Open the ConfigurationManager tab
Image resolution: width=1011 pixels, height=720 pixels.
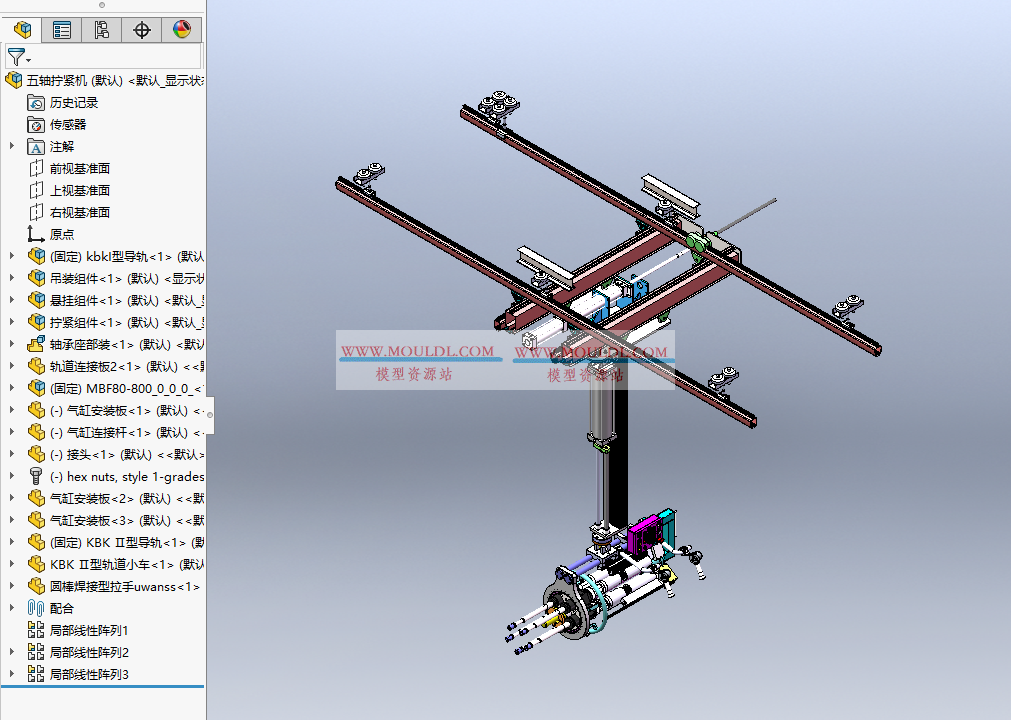[x=102, y=30]
